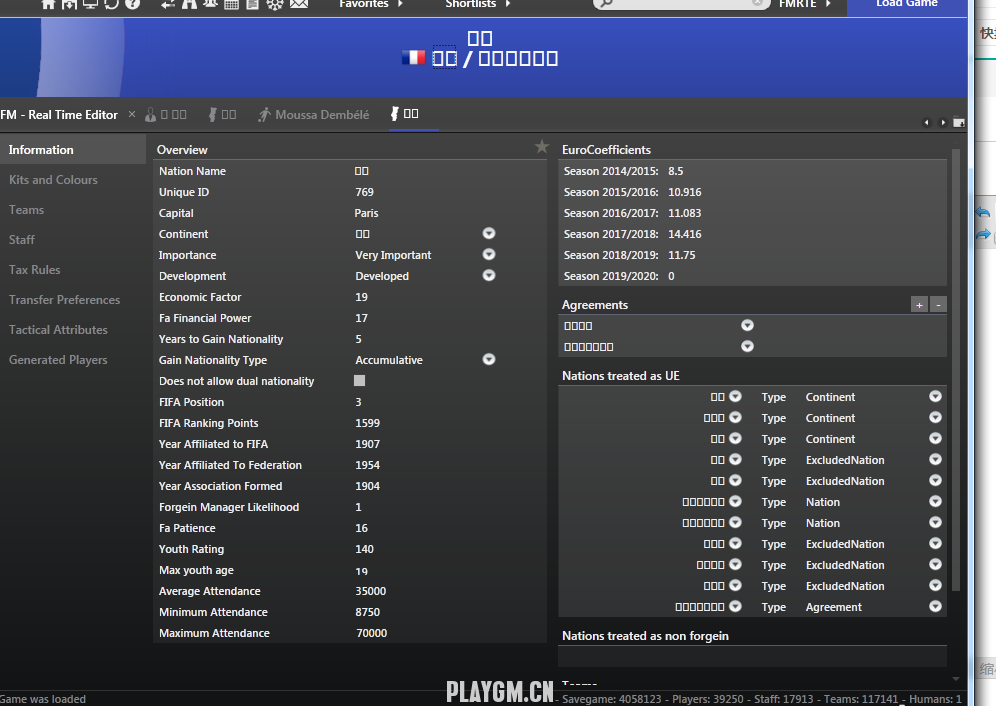The height and width of the screenshot is (706, 996).
Task: Click the Load Game button
Action: coord(906,6)
